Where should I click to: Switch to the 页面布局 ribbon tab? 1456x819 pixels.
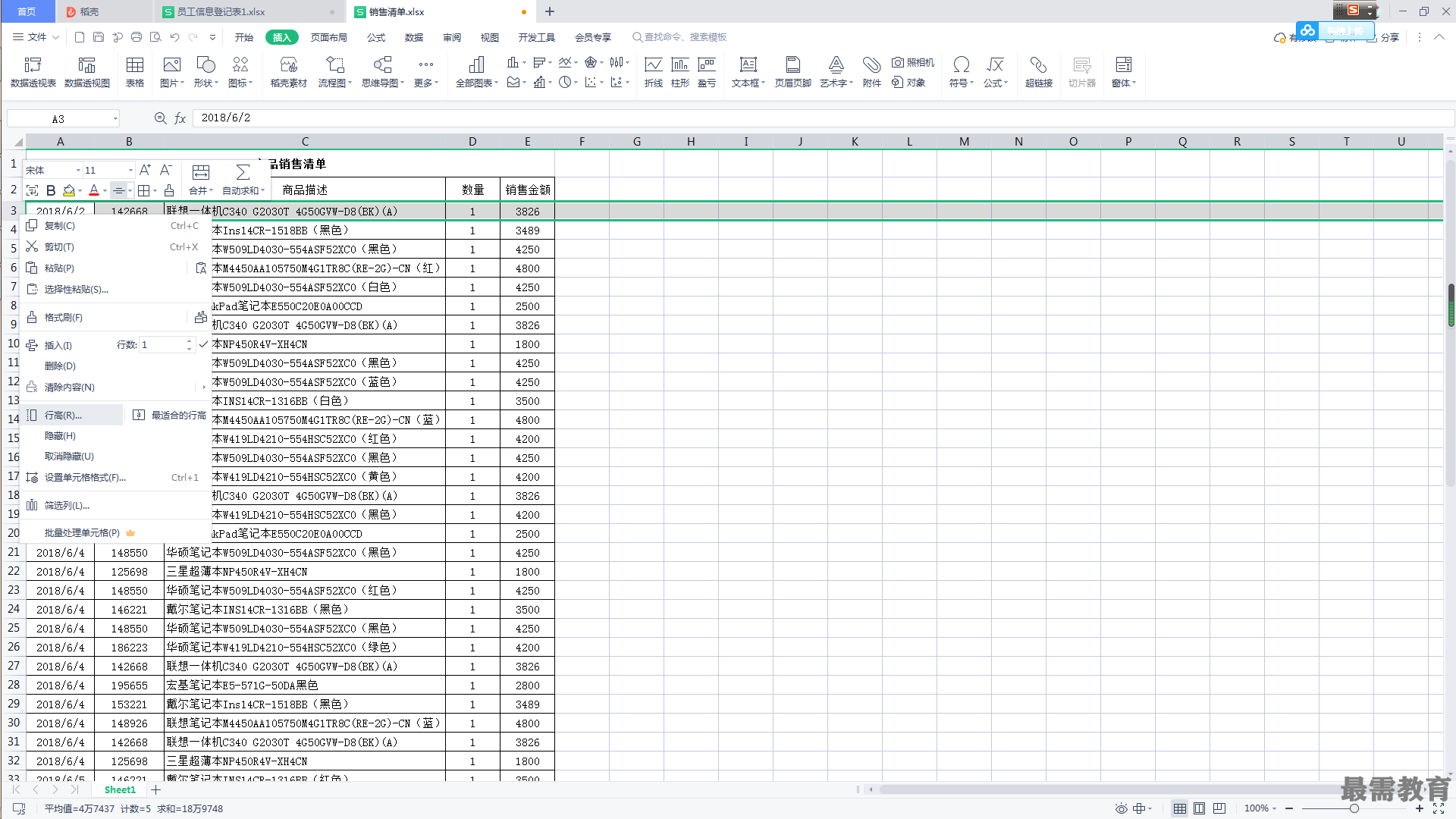click(x=329, y=37)
